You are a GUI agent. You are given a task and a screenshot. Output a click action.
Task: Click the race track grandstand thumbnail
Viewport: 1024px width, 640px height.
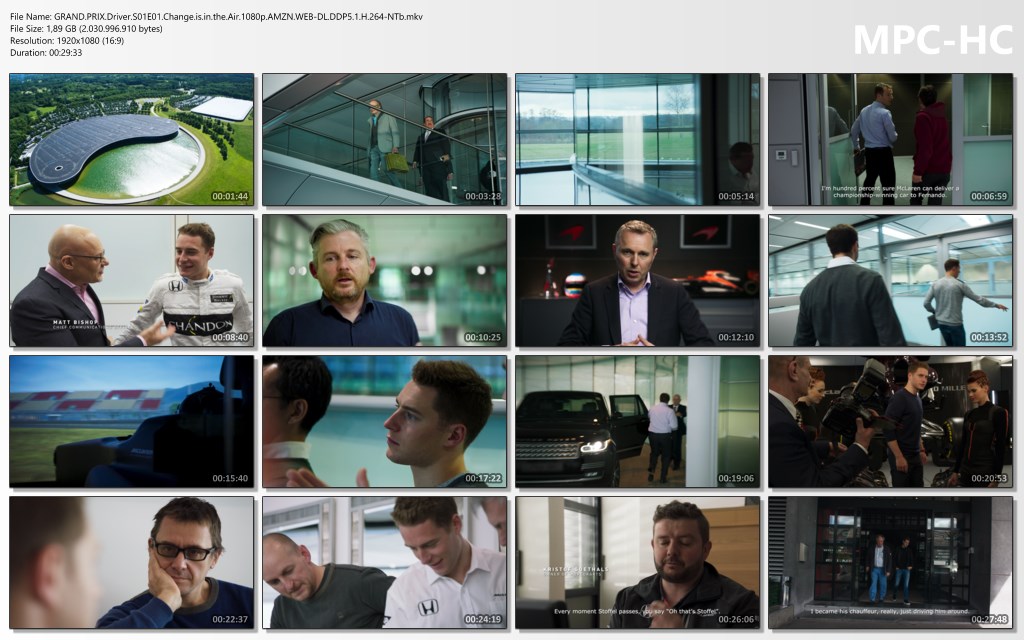pyautogui.click(x=131, y=421)
